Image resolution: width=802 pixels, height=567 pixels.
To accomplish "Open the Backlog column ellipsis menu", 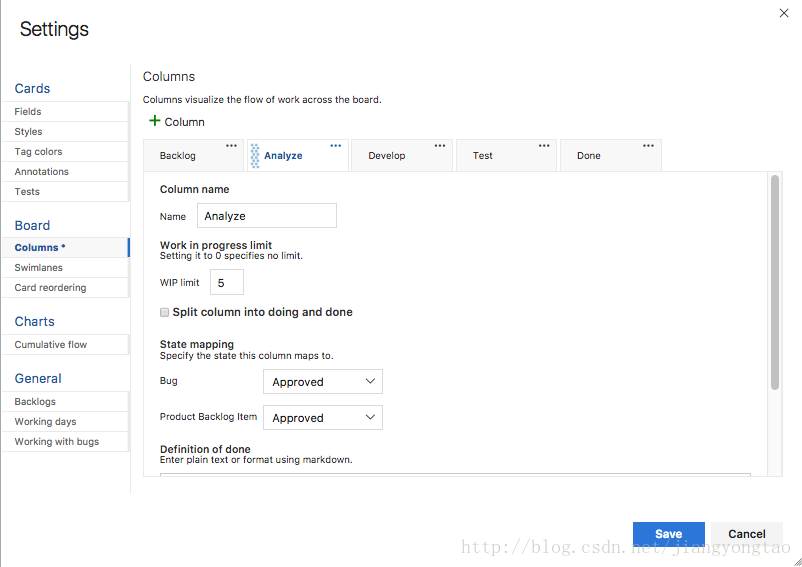I will pos(231,146).
